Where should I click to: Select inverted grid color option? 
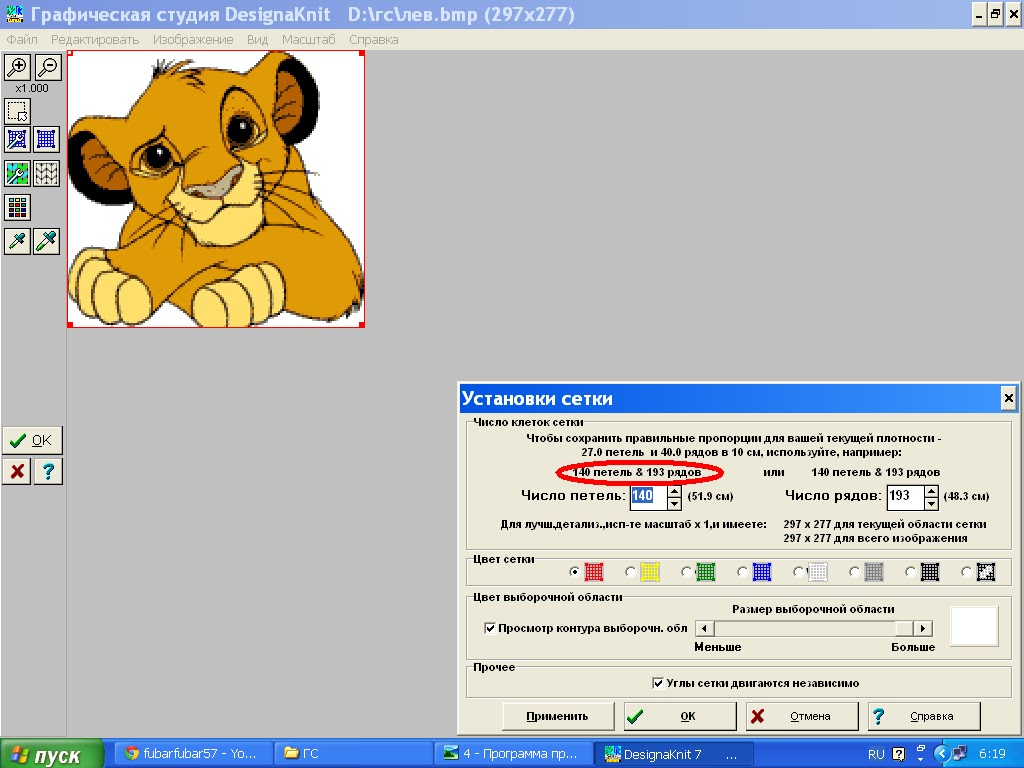[967, 572]
